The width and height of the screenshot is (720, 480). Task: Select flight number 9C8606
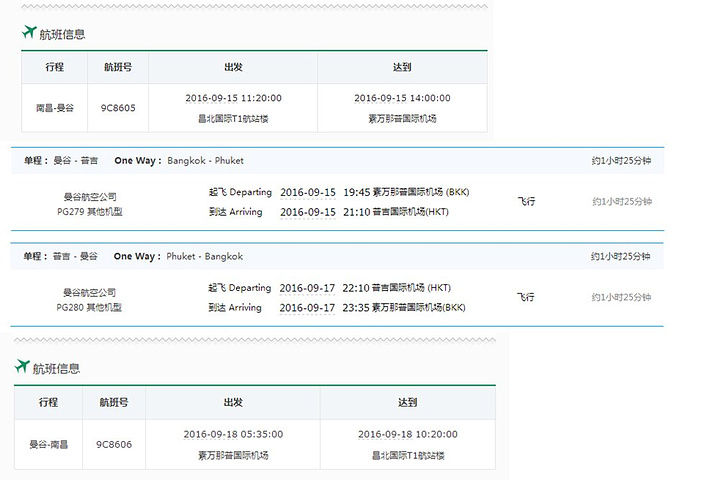click(114, 445)
